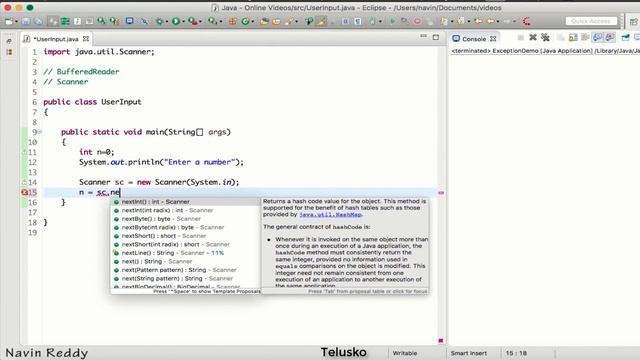Click the blue monitor toolbar icon
This screenshot has height=360, width=640.
(129, 20)
